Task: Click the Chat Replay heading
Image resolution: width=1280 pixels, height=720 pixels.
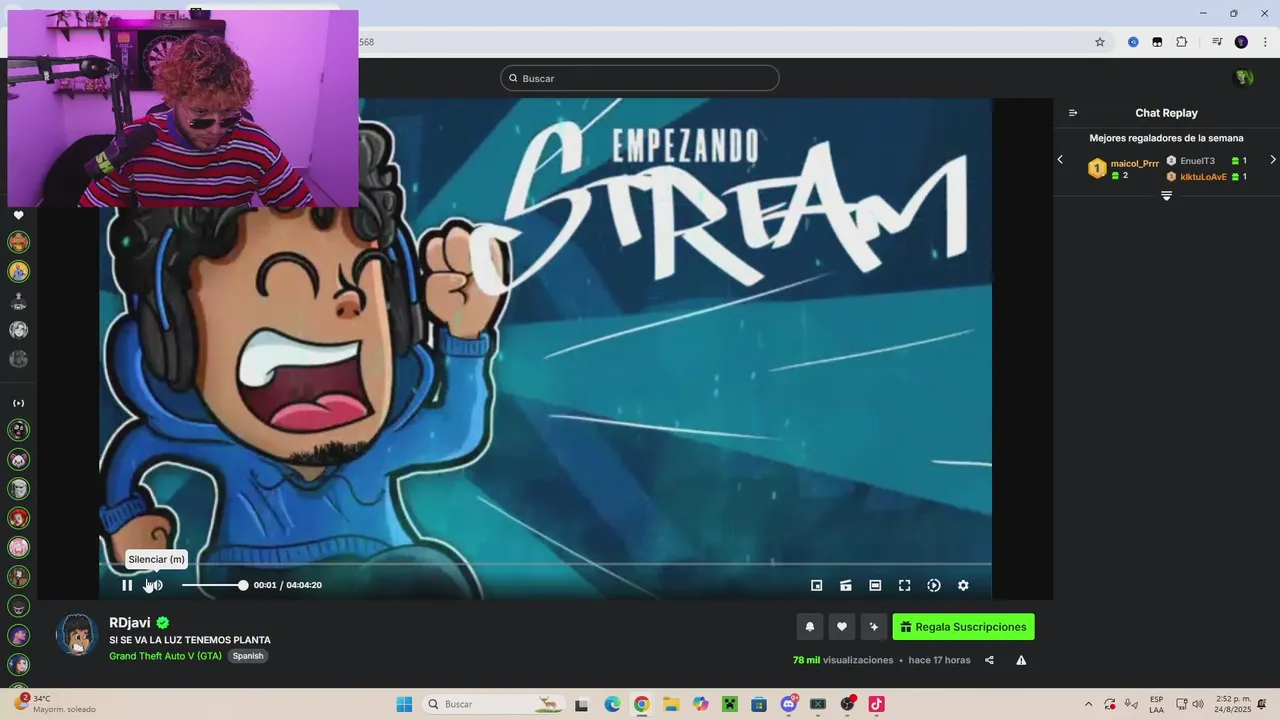Action: pos(1166,113)
